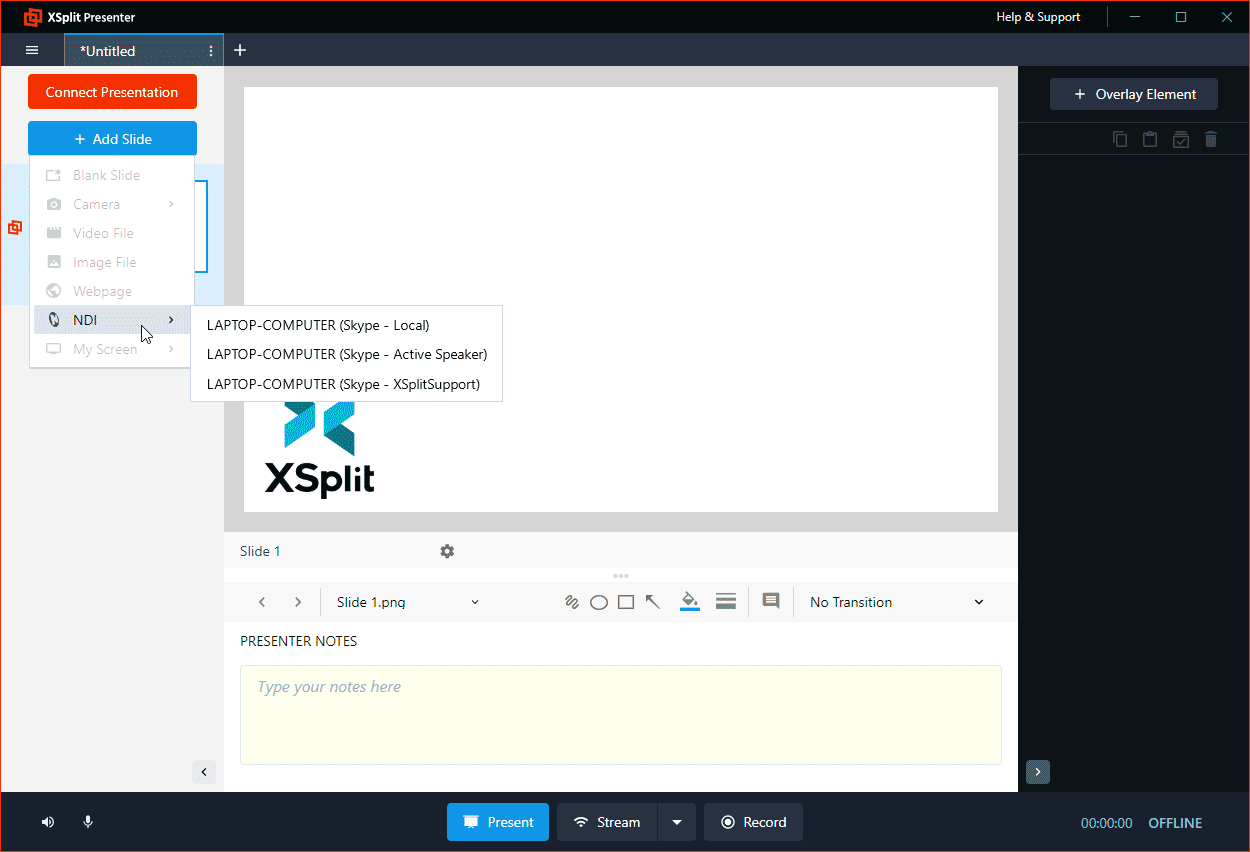The height and width of the screenshot is (852, 1250).
Task: Select Image File menu entry
Action: tap(112, 262)
